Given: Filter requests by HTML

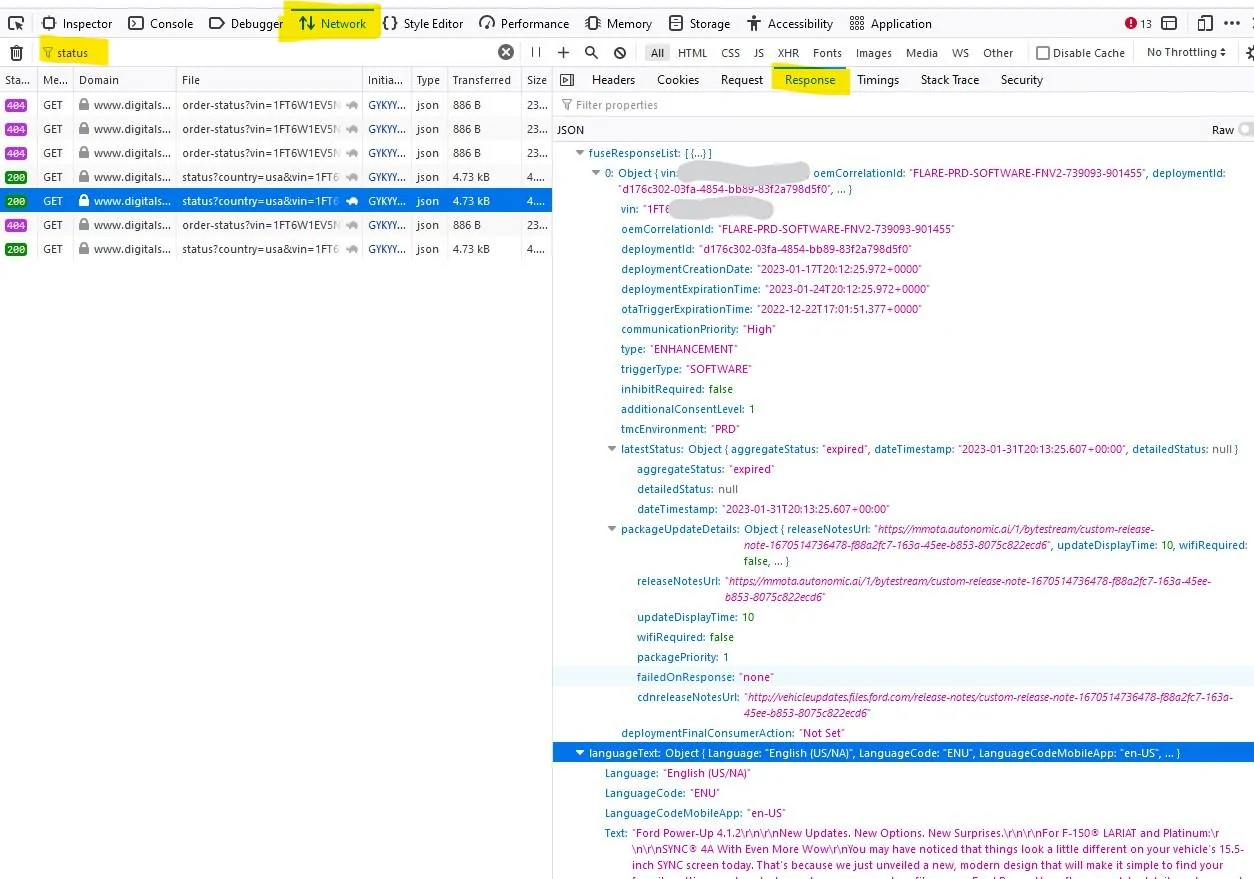Looking at the screenshot, I should tap(692, 53).
